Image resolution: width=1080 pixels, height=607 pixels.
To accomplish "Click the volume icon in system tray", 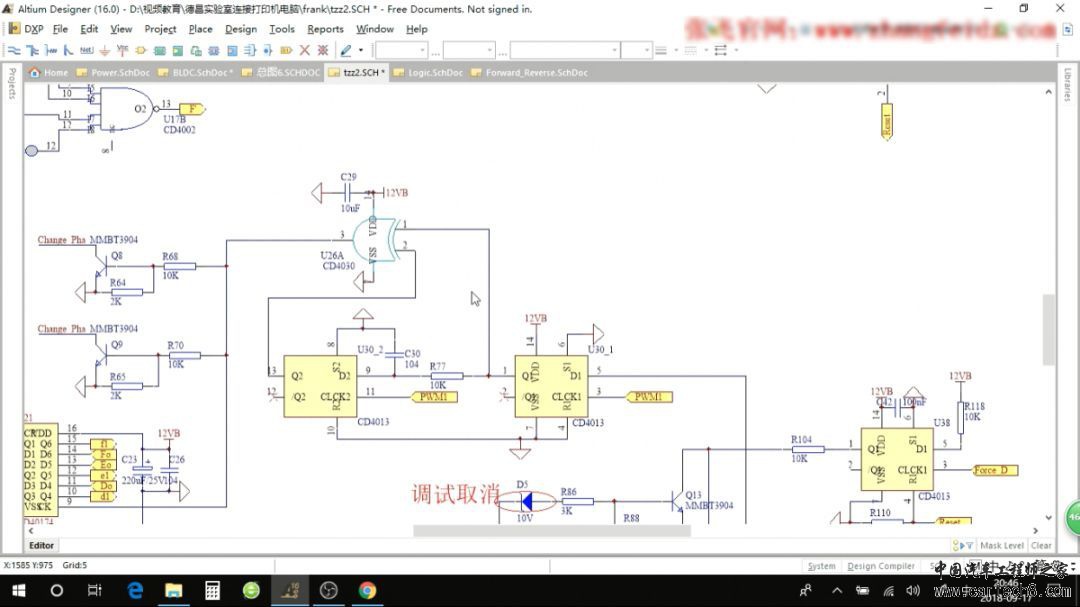I will (913, 590).
